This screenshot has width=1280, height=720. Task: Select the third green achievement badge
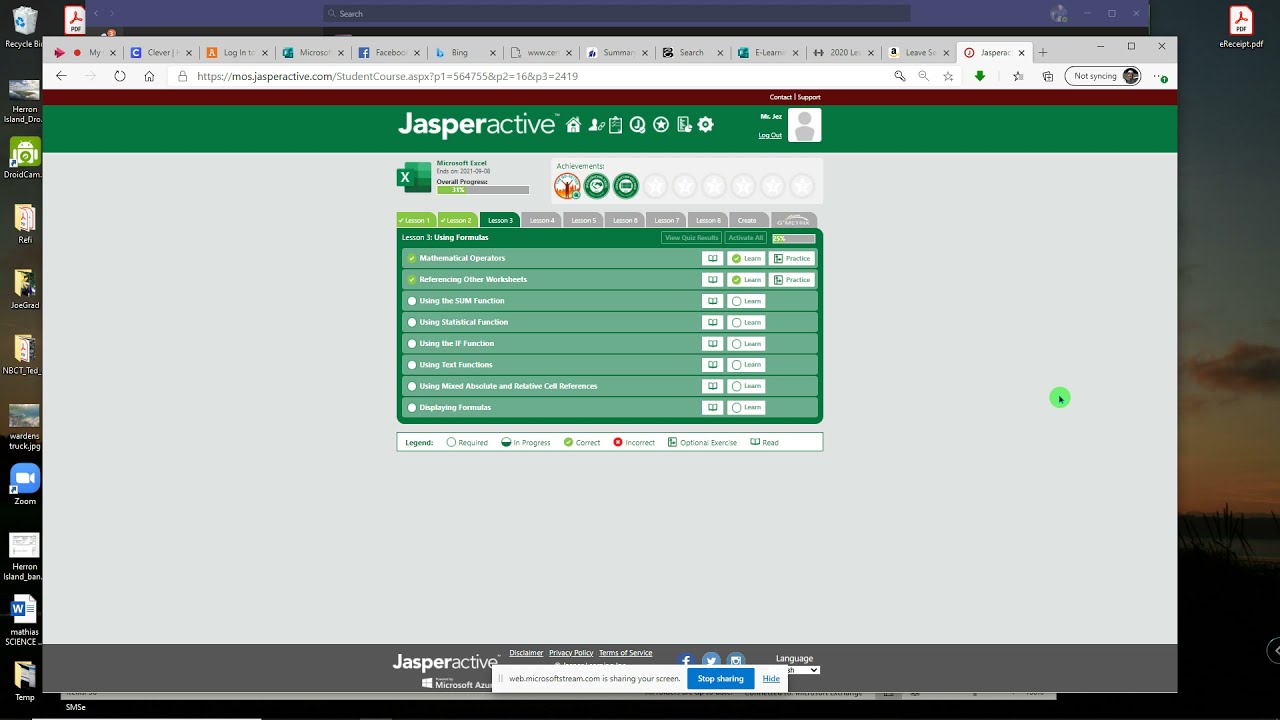626,186
